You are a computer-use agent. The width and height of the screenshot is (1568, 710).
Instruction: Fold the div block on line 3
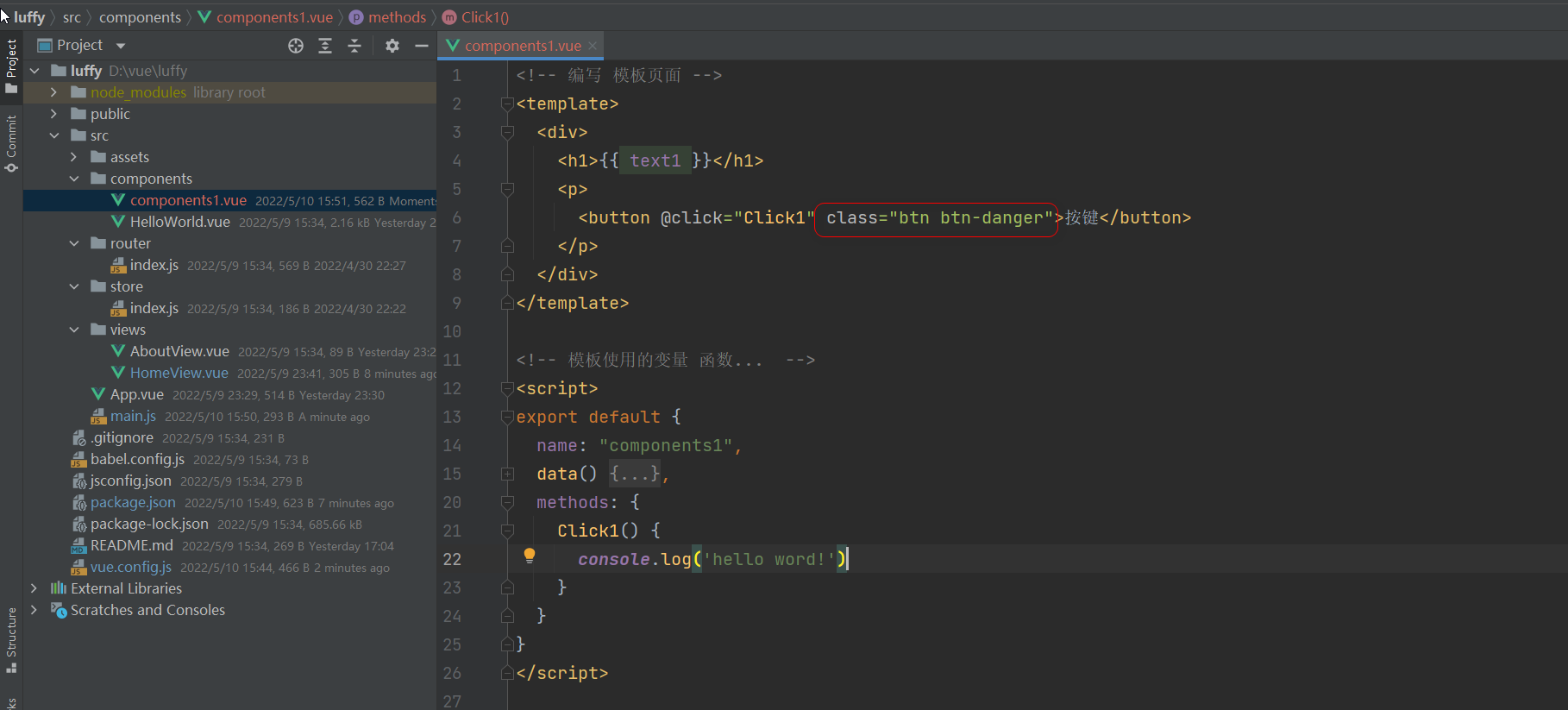pos(507,133)
